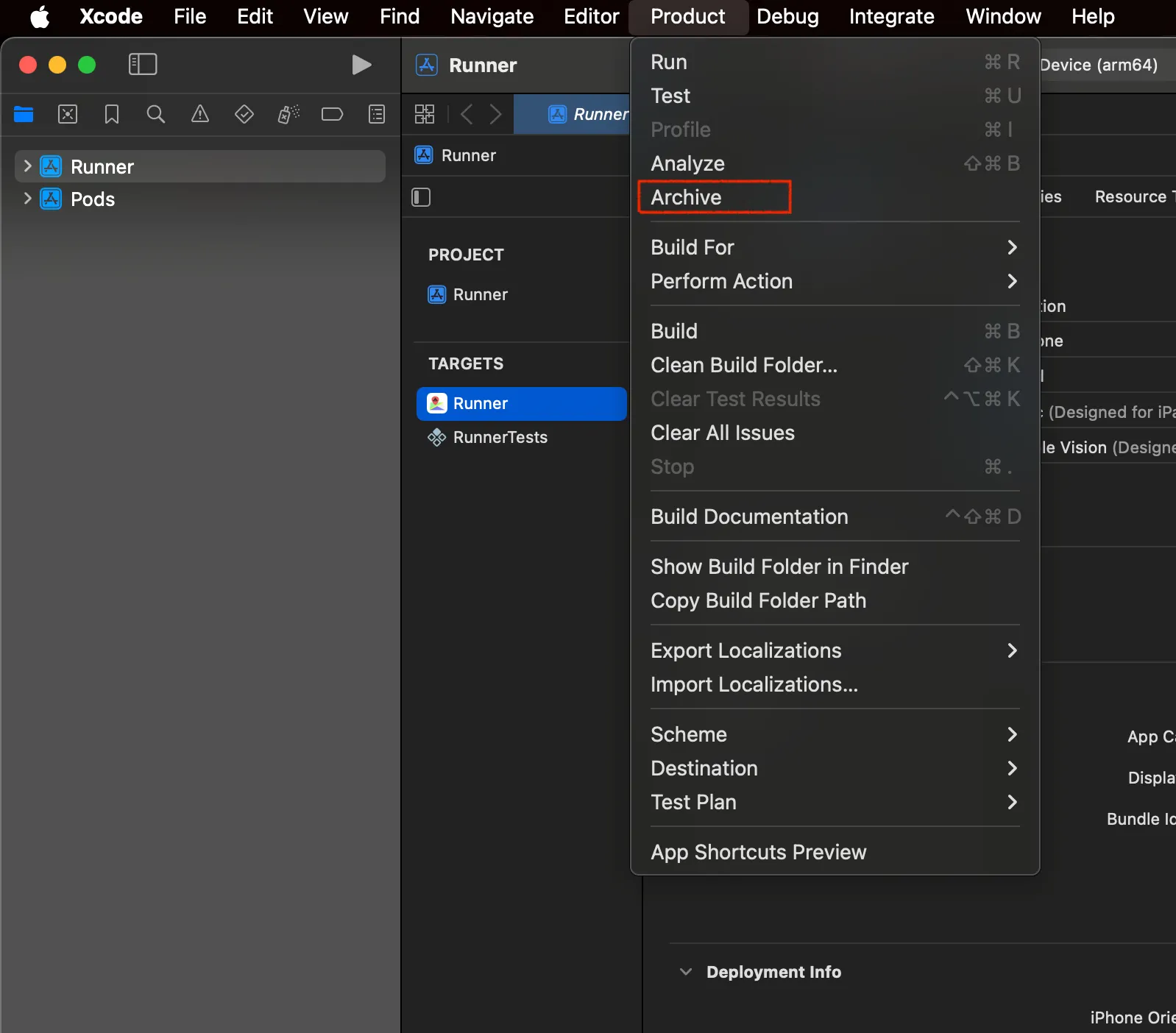Screen dimensions: 1176x1033
Task: Open the Debug menu
Action: [788, 16]
